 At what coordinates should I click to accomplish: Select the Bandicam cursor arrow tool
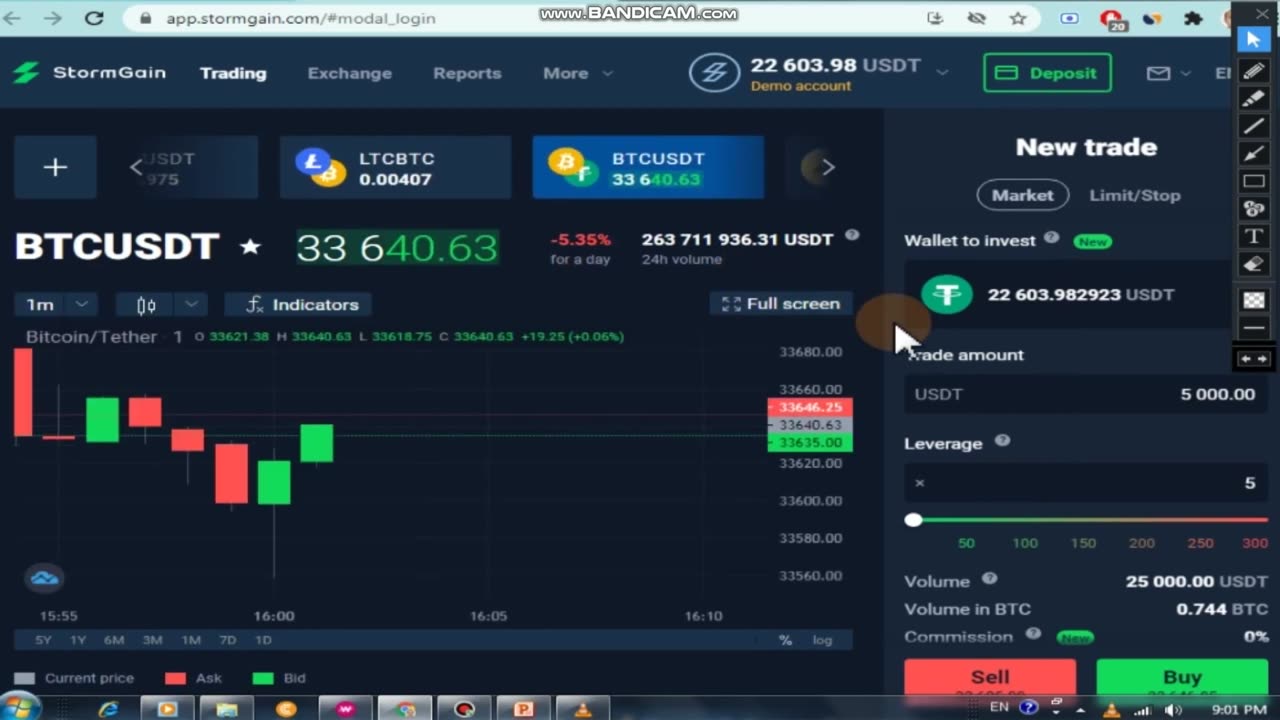[x=1254, y=40]
